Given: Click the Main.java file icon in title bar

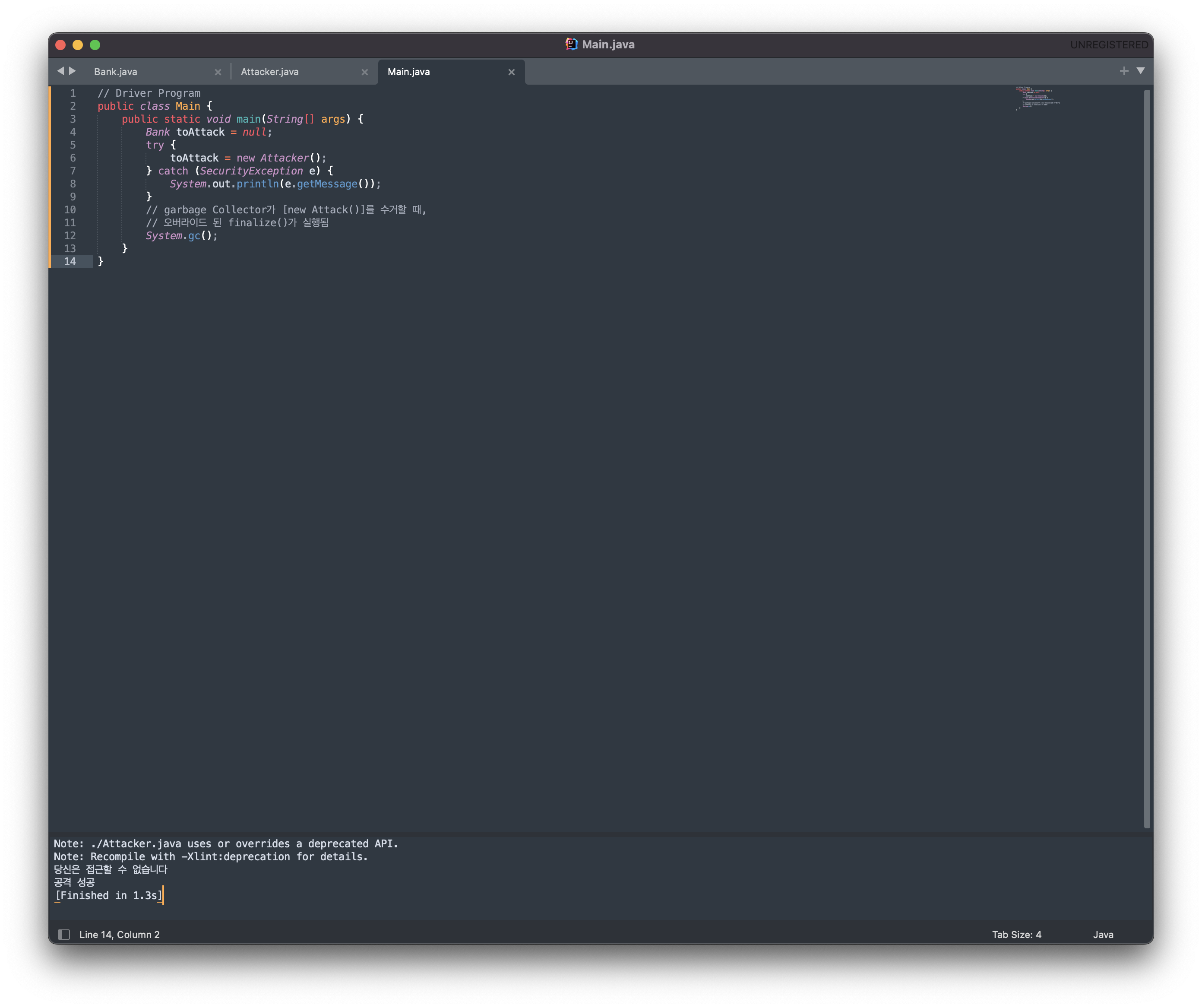Looking at the screenshot, I should (x=571, y=44).
